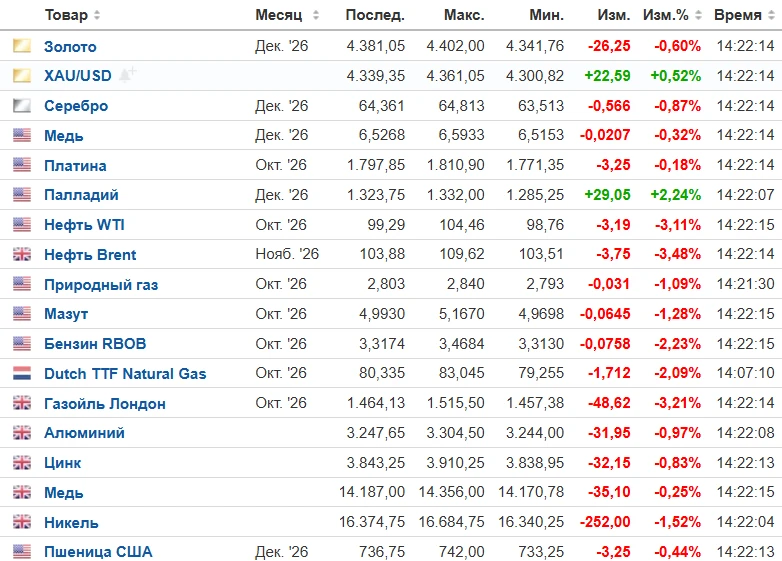The image size is (782, 561).
Task: Sort by Время using its sort arrows
Action: point(771,15)
